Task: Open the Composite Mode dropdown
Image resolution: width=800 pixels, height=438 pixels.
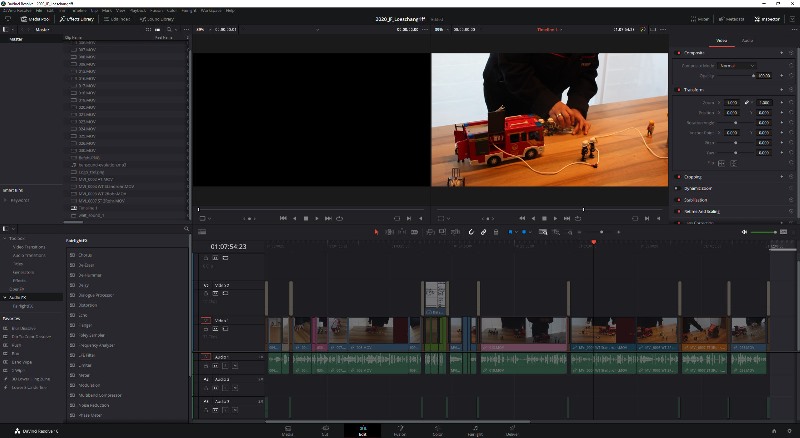Action: pyautogui.click(x=736, y=65)
